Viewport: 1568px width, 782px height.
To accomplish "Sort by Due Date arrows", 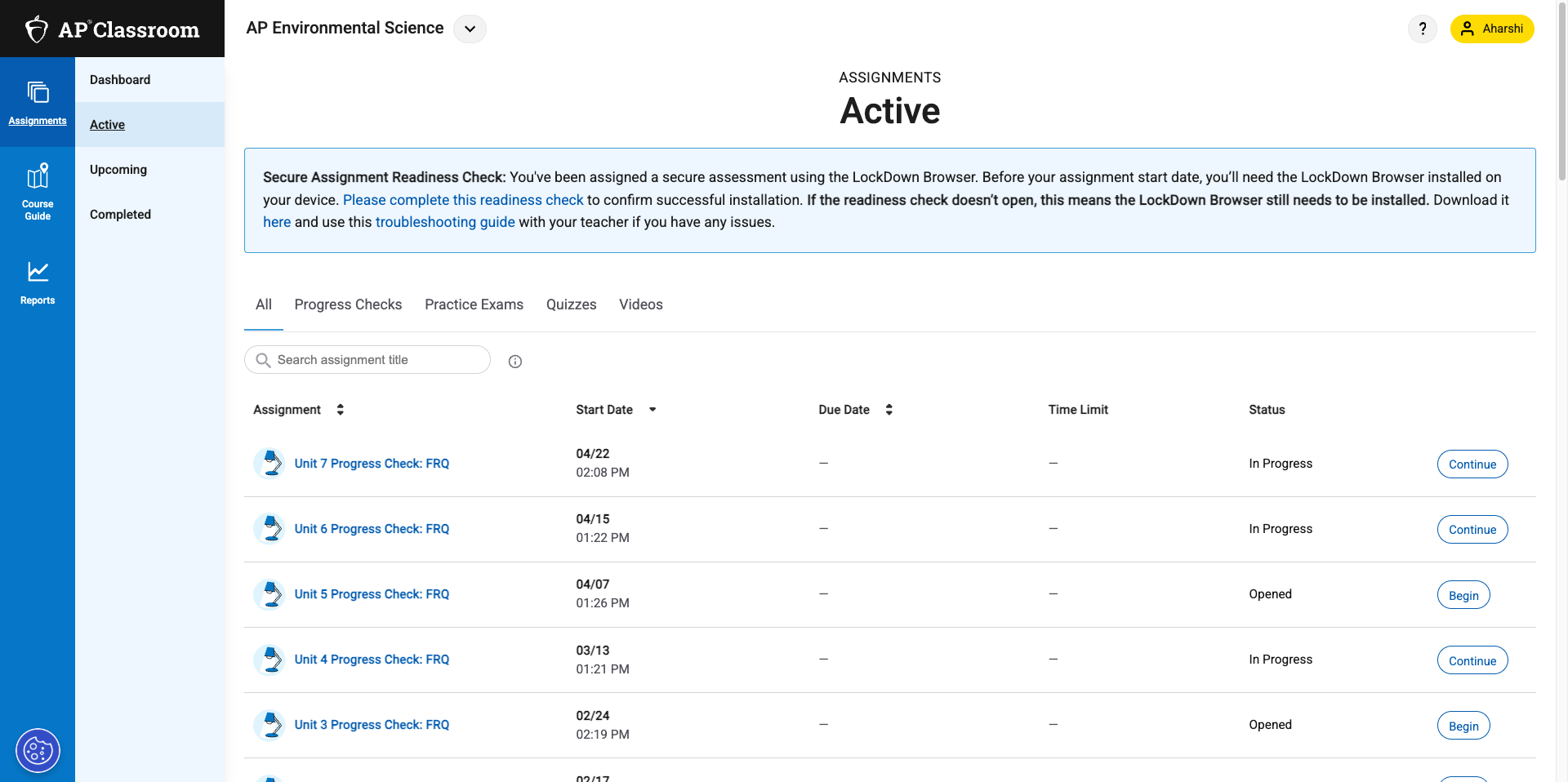I will (889, 410).
